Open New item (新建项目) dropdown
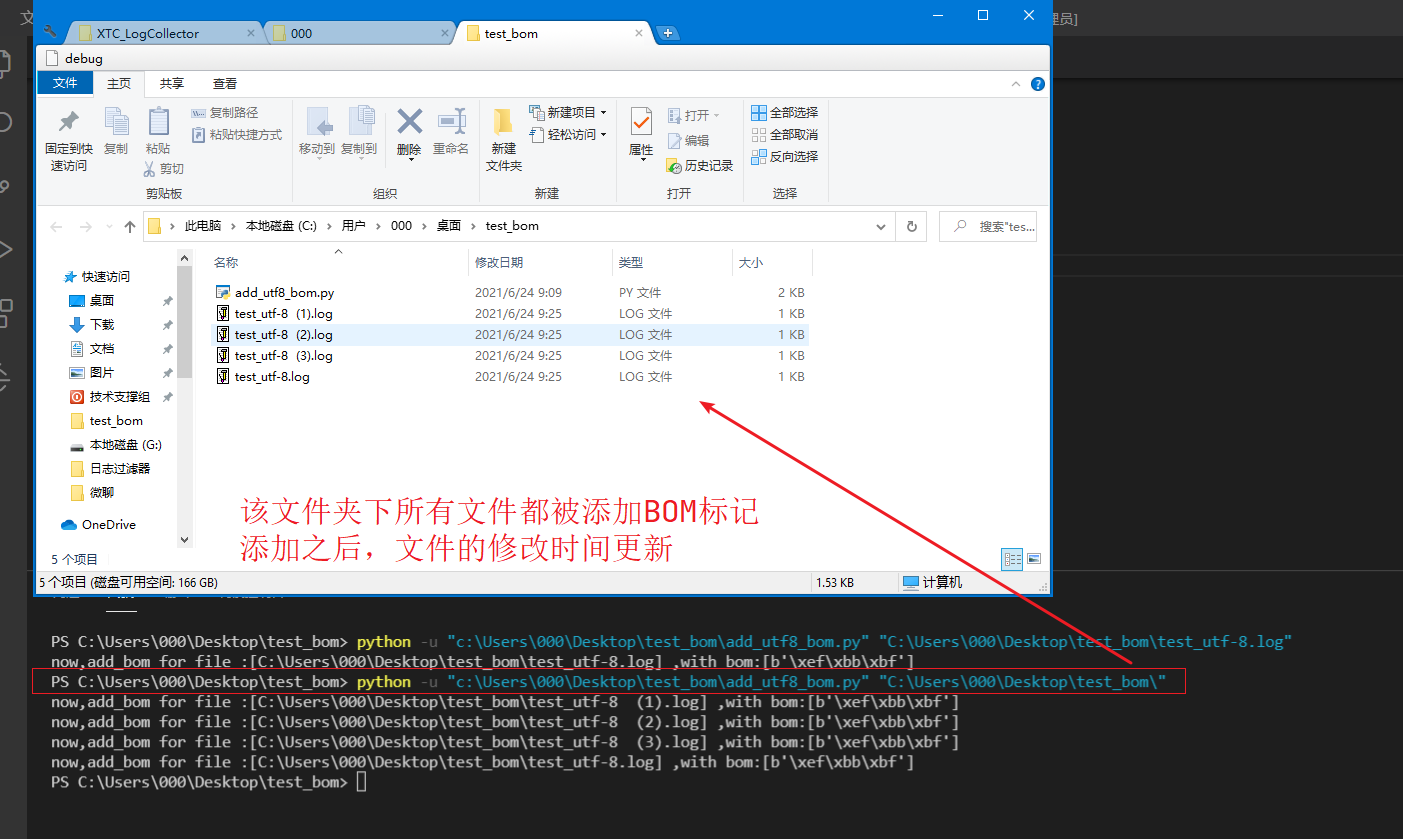This screenshot has width=1403, height=839. 568,112
